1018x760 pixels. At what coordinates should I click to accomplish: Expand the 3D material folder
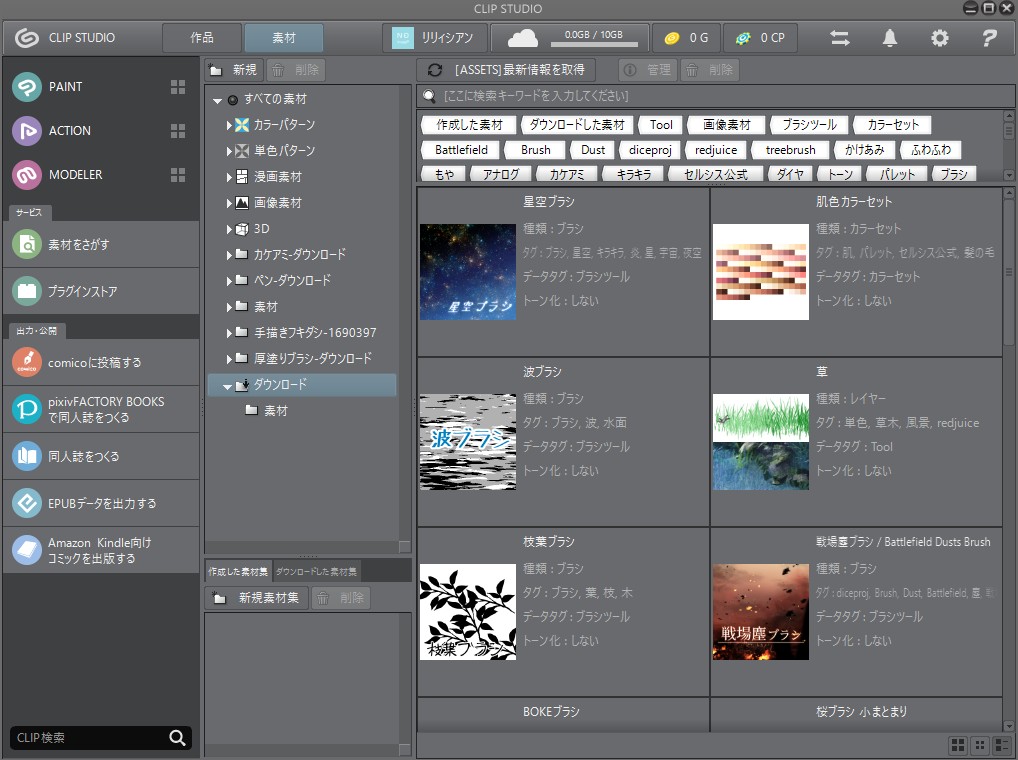pos(229,229)
